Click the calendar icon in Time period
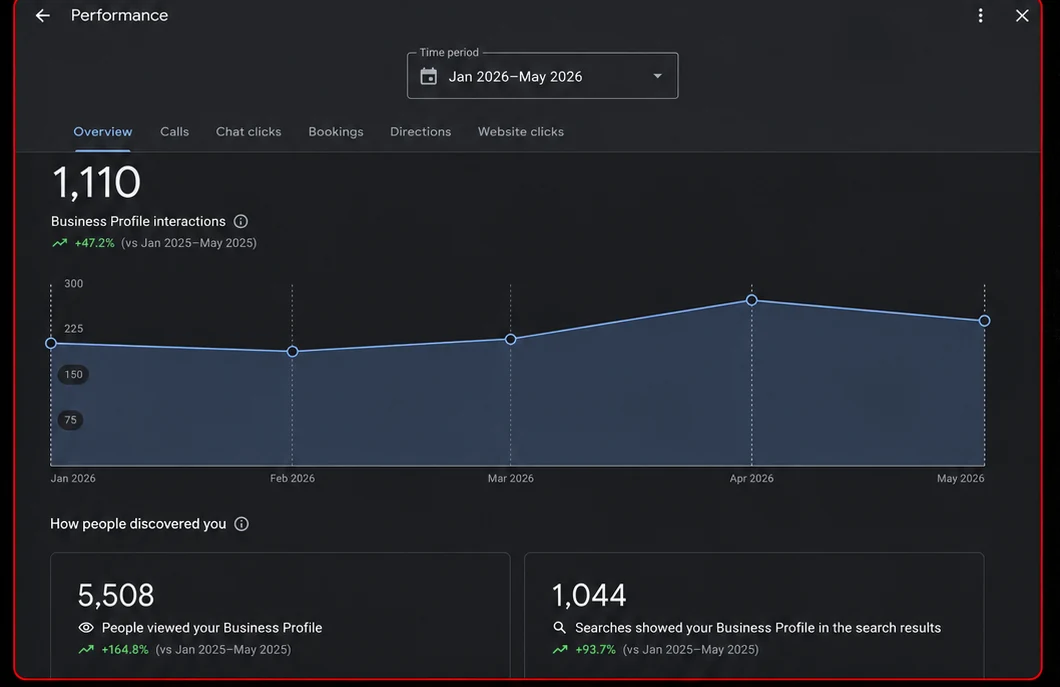 (x=429, y=76)
